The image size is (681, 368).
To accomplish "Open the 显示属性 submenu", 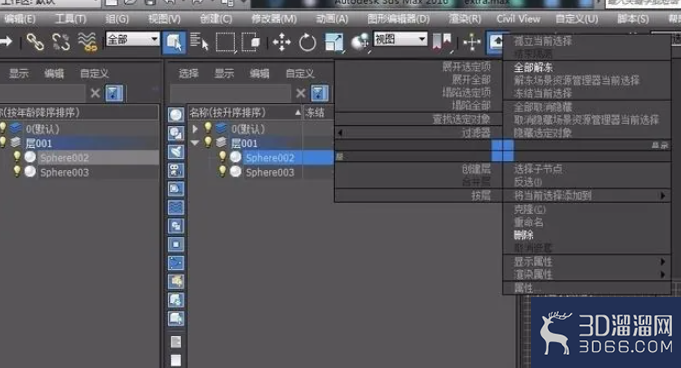I will point(587,262).
